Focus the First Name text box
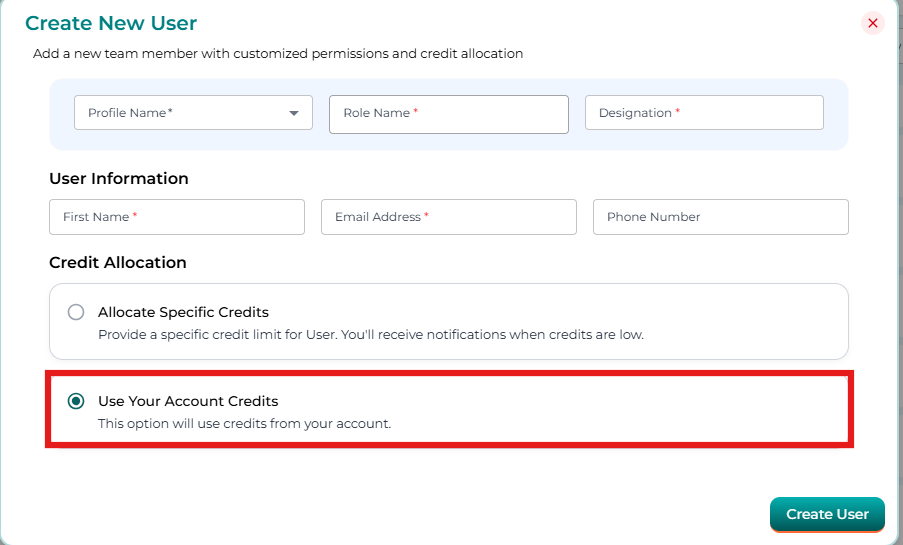The width and height of the screenshot is (903, 545). point(176,217)
